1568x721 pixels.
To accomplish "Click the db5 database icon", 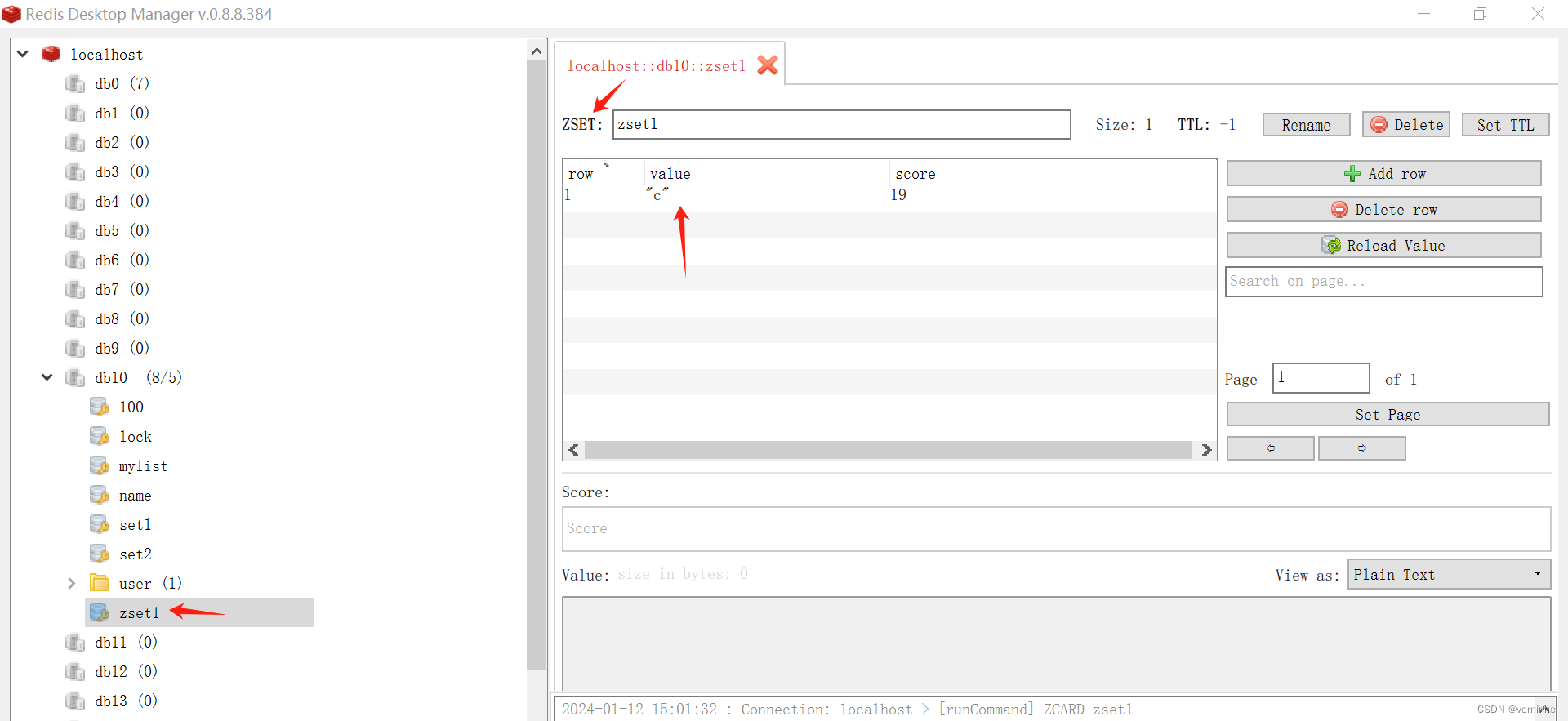I will (x=75, y=230).
